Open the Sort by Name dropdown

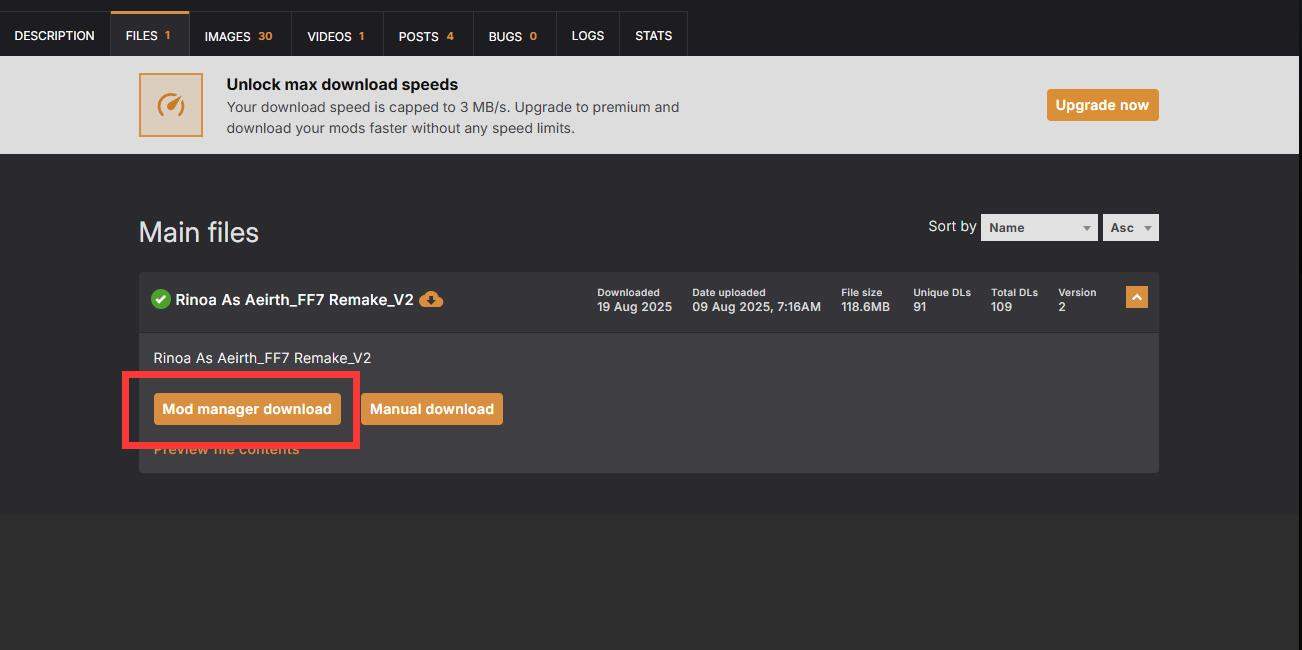[1039, 228]
